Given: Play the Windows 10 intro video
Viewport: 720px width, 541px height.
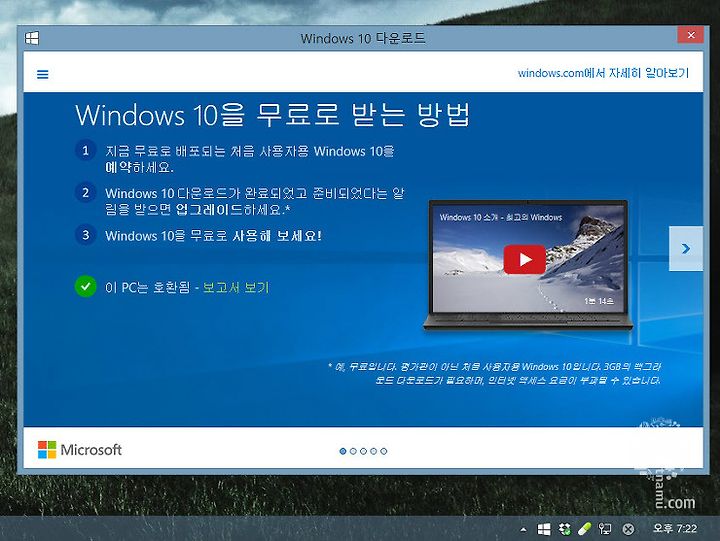Looking at the screenshot, I should (524, 259).
